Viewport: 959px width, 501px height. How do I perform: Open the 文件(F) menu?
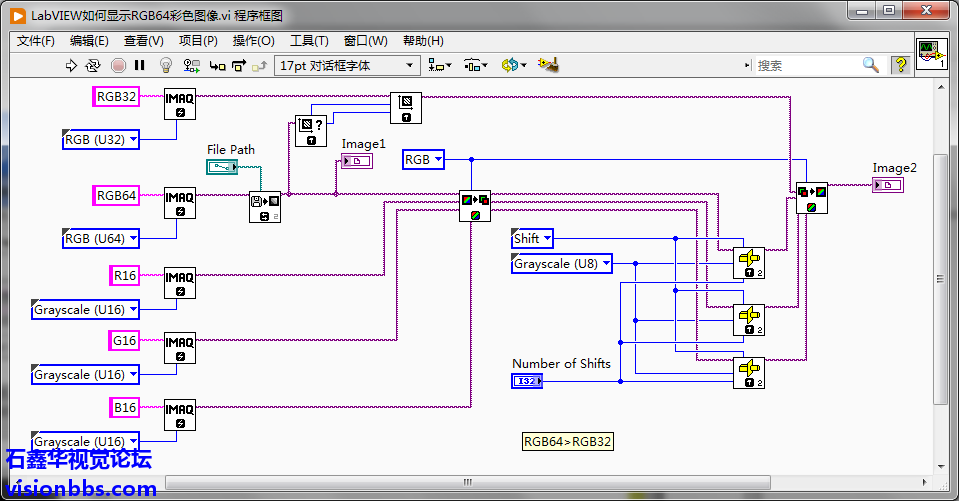point(35,41)
